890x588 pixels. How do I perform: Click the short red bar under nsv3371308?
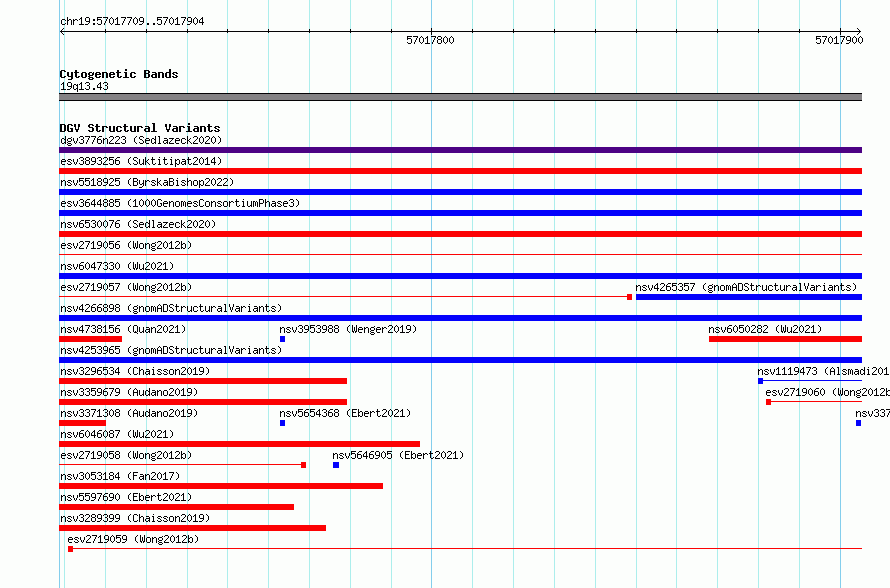pyautogui.click(x=83, y=423)
